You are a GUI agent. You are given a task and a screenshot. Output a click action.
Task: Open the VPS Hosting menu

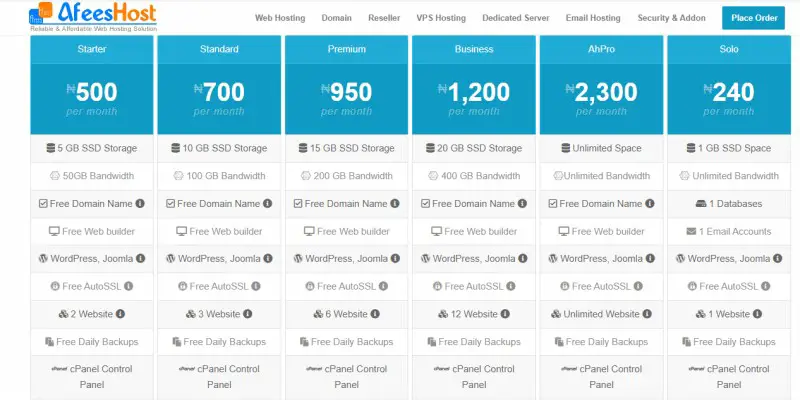click(441, 18)
